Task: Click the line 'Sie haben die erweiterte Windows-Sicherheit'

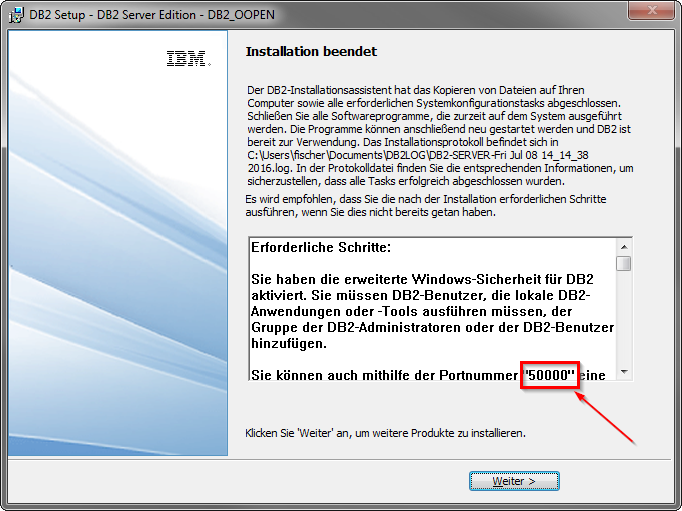Action: point(422,279)
